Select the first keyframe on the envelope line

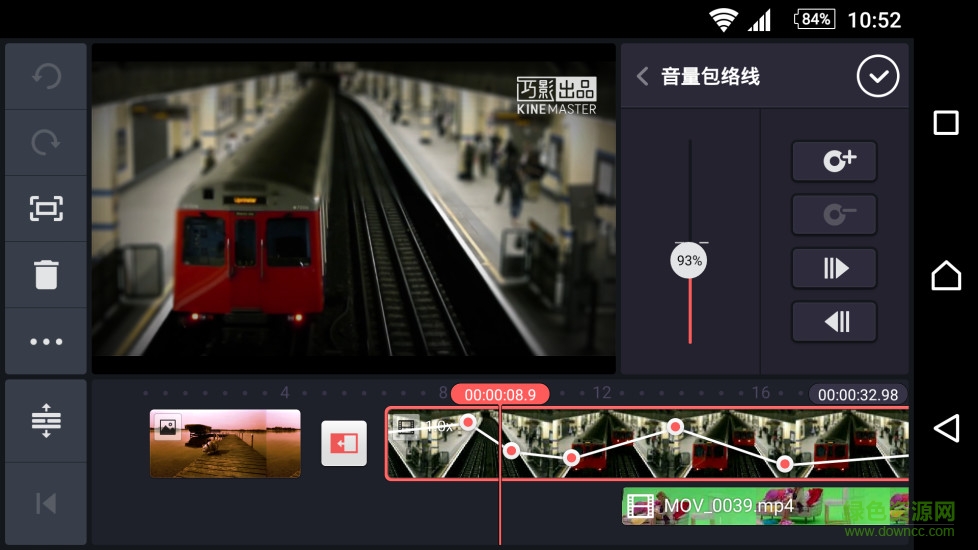pos(468,422)
